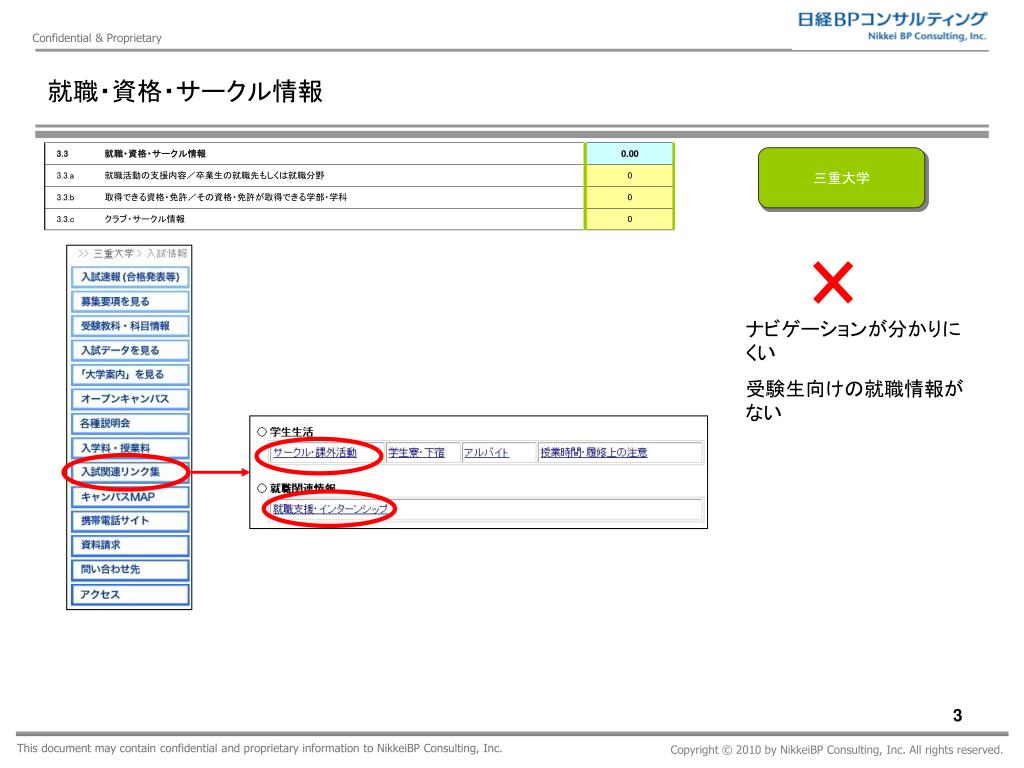
Task: Click the Copyright 2010 NikkeiBP footer text
Action: point(836,750)
